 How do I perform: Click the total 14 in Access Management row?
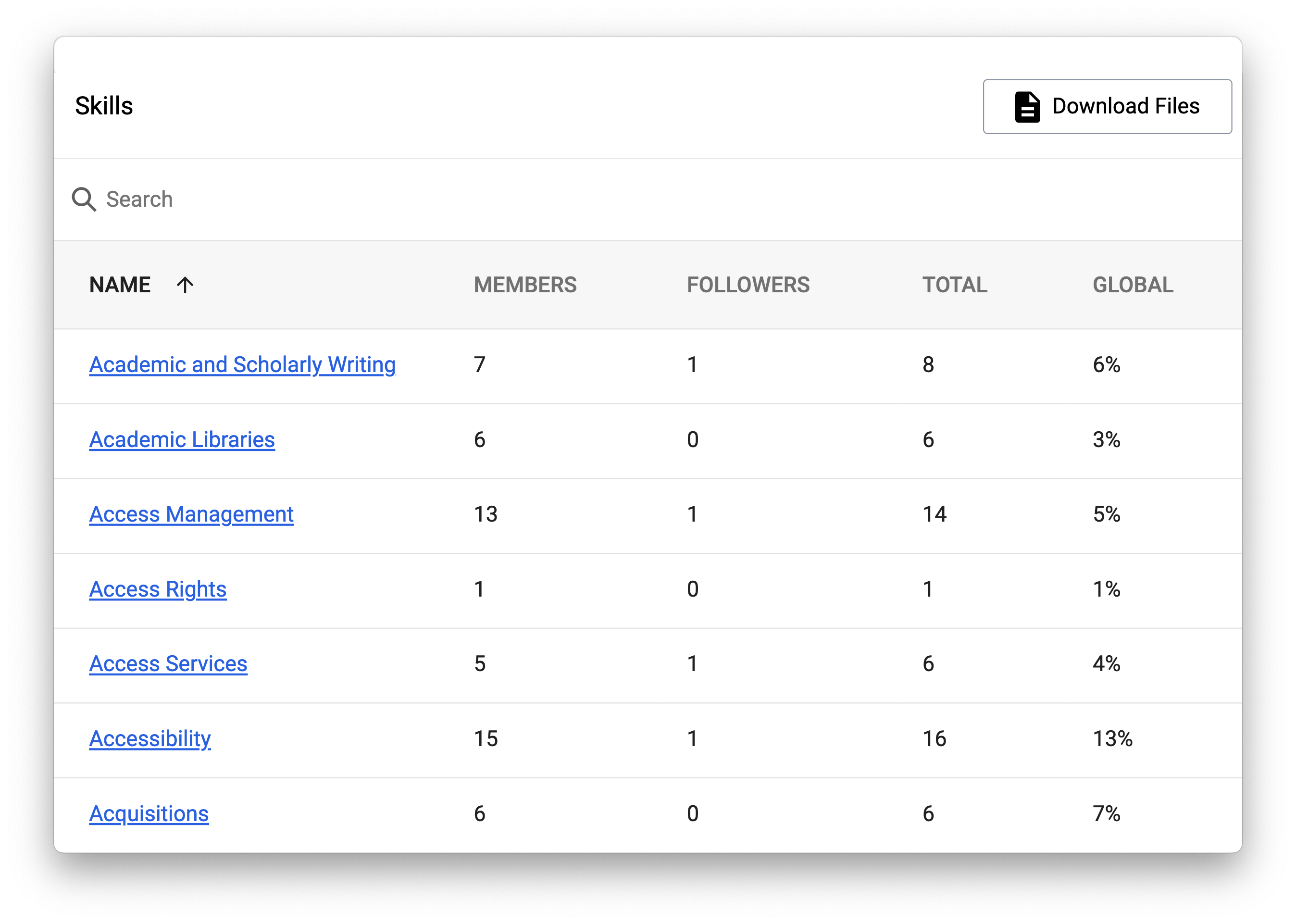click(x=934, y=514)
